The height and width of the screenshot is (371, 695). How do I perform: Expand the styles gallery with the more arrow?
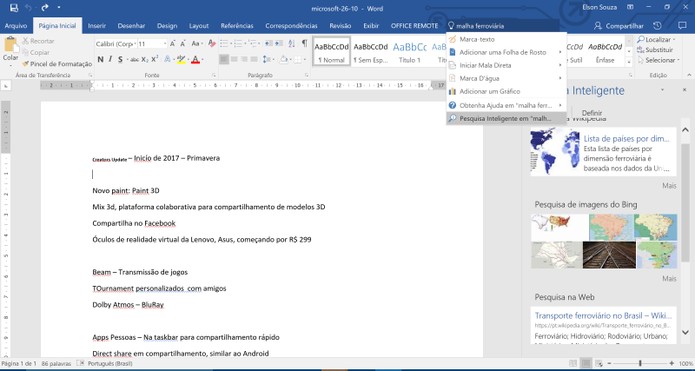(x=629, y=62)
